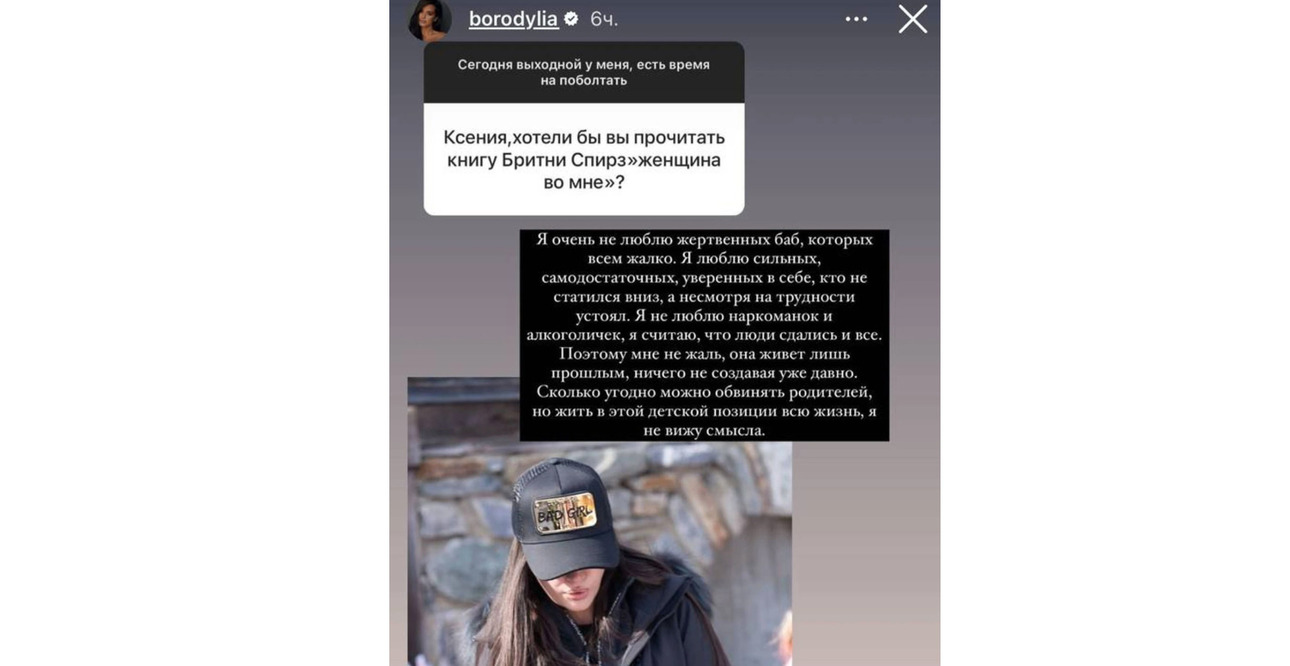Tap the white question box about Бритни Спирз
The height and width of the screenshot is (666, 1290).
pos(584,159)
